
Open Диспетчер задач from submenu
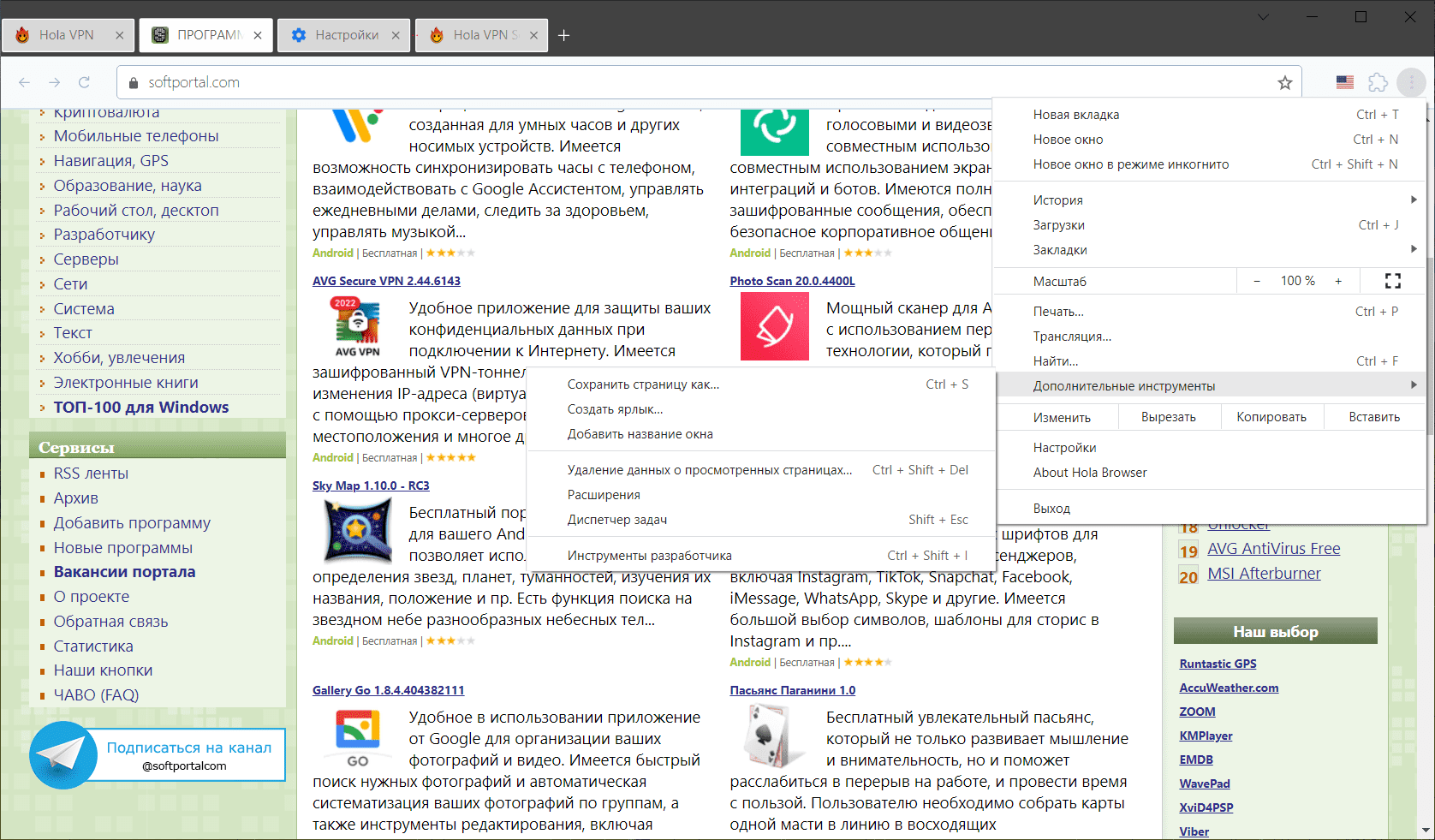760,520
